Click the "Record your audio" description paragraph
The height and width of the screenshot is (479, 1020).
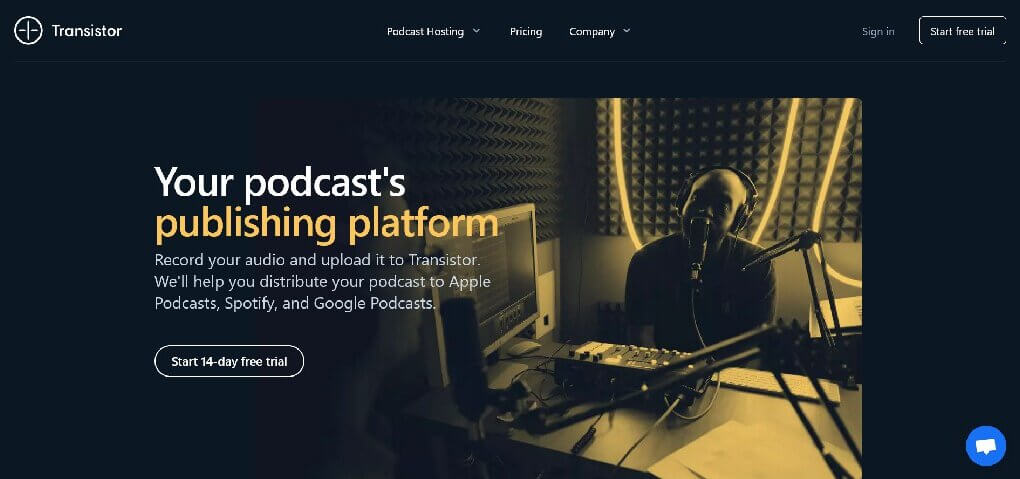323,282
